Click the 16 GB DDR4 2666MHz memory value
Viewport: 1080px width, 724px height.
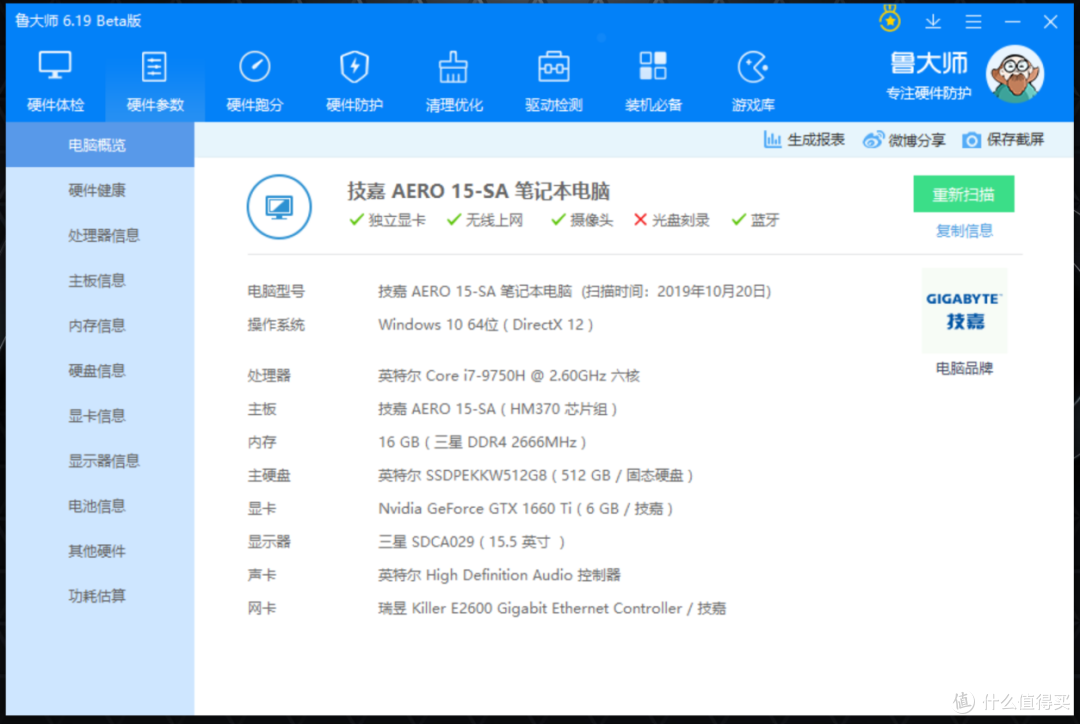pyautogui.click(x=482, y=442)
